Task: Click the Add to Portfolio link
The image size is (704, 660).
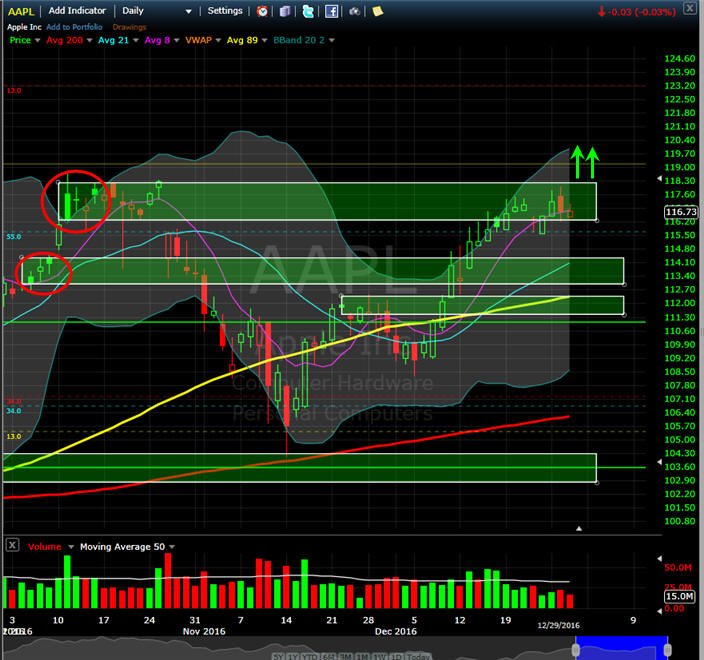Action: 75,27
